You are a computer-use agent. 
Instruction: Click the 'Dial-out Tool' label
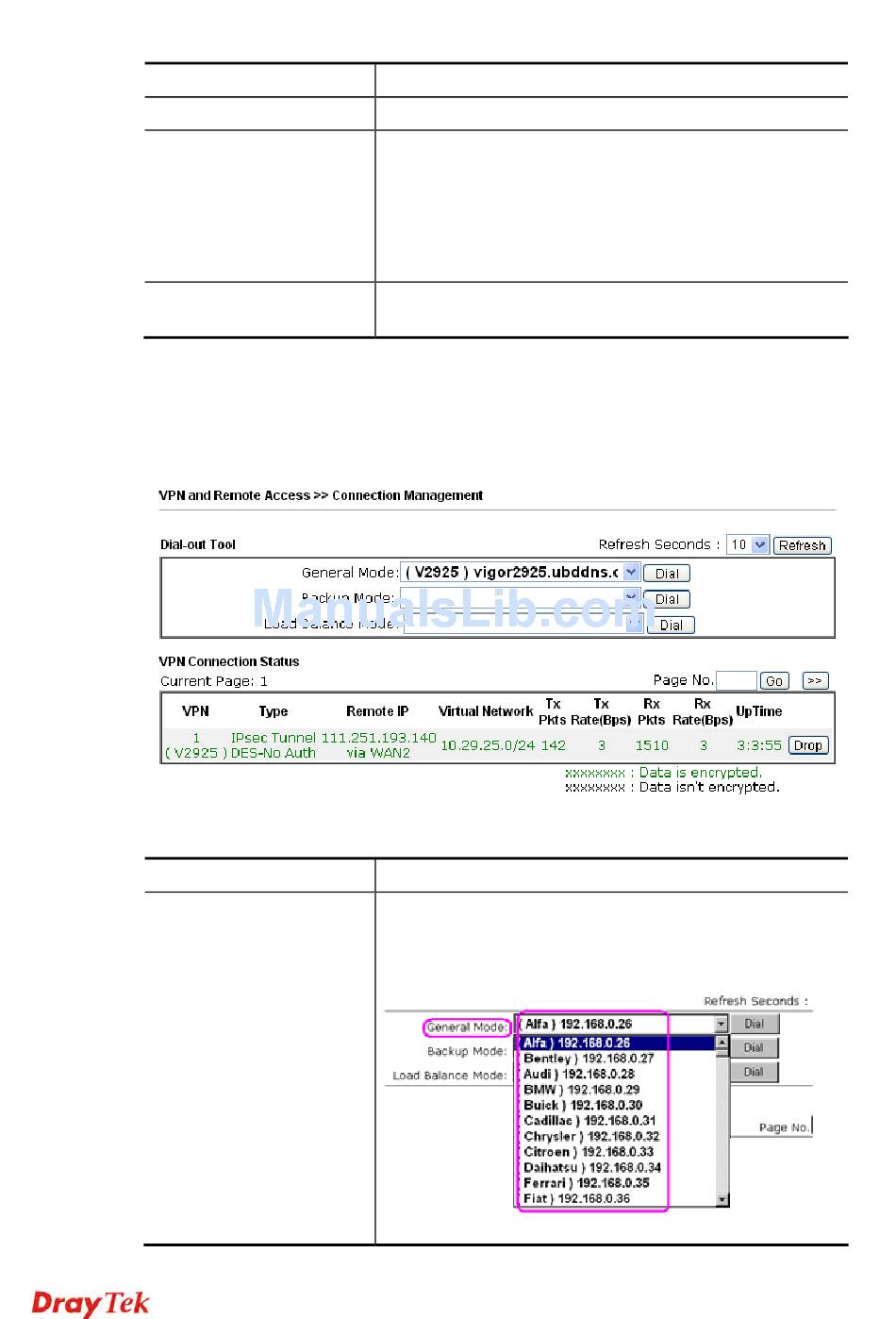[x=198, y=544]
